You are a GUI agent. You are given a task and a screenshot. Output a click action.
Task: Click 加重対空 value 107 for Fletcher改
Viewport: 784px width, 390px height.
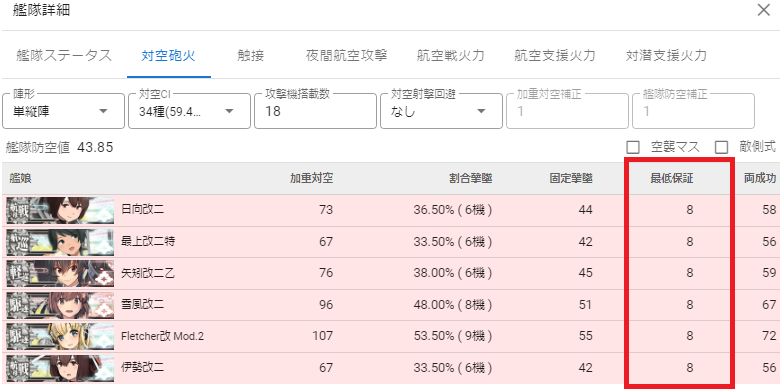tap(321, 336)
